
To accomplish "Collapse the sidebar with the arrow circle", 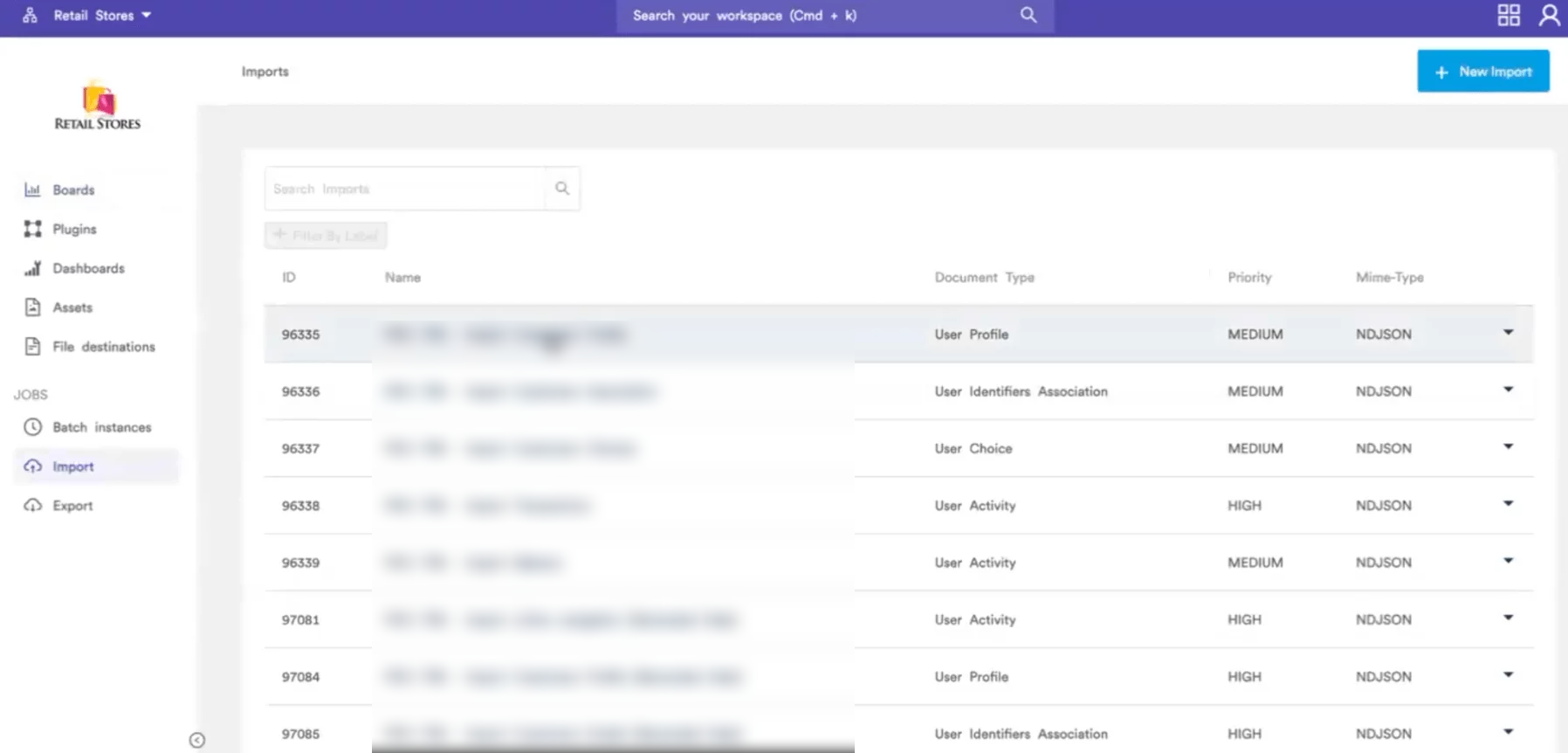I will [x=197, y=740].
